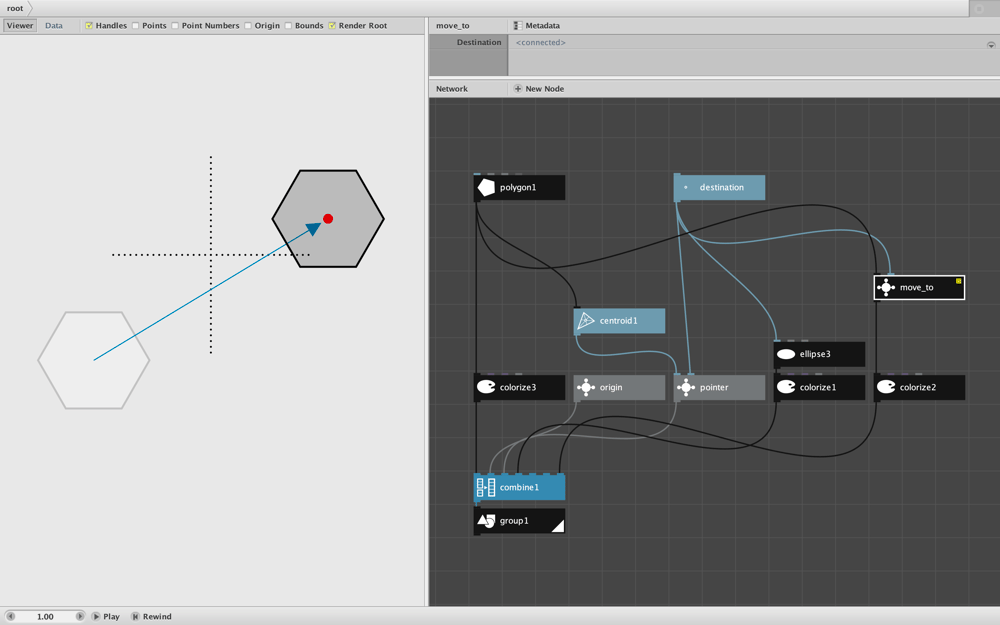The height and width of the screenshot is (625, 1000).
Task: Click the pointer node icon
Action: tap(686, 387)
